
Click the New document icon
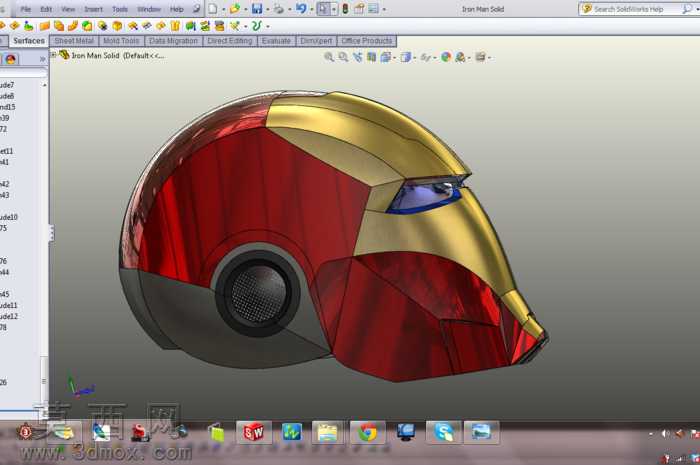tap(213, 8)
